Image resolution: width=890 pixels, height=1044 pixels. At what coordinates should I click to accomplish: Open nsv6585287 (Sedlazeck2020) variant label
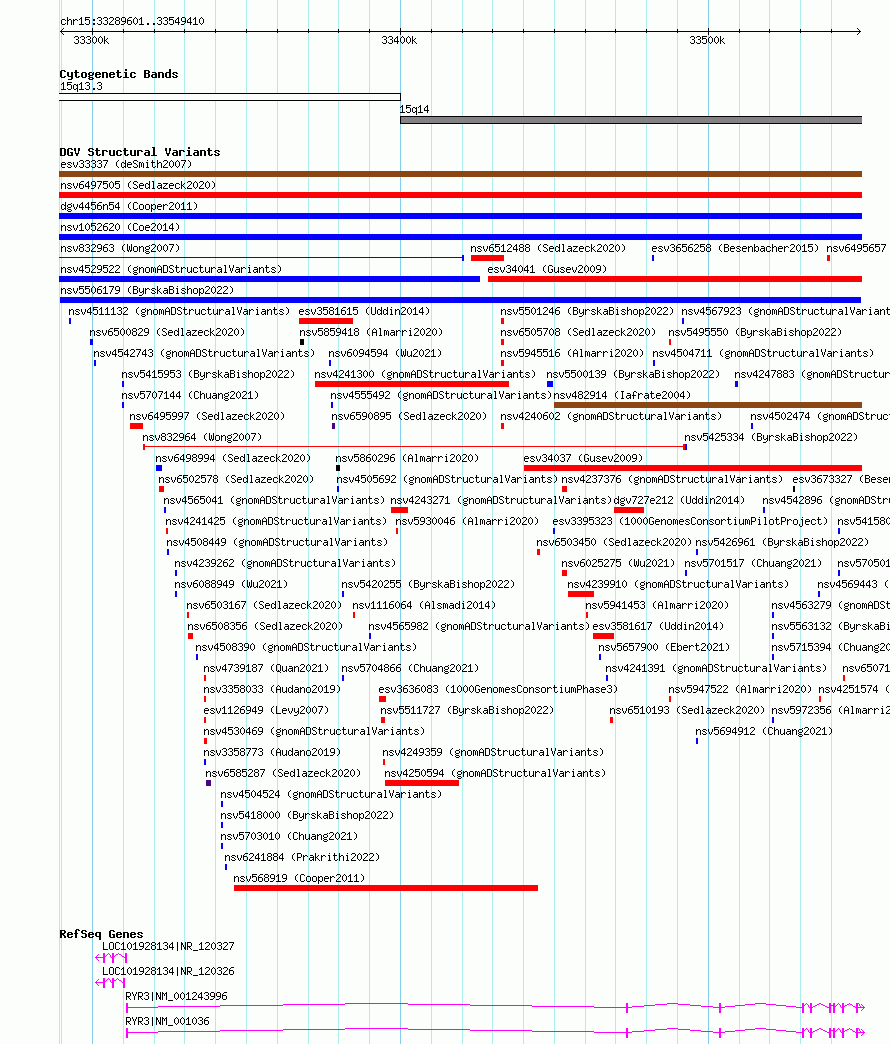coord(283,774)
